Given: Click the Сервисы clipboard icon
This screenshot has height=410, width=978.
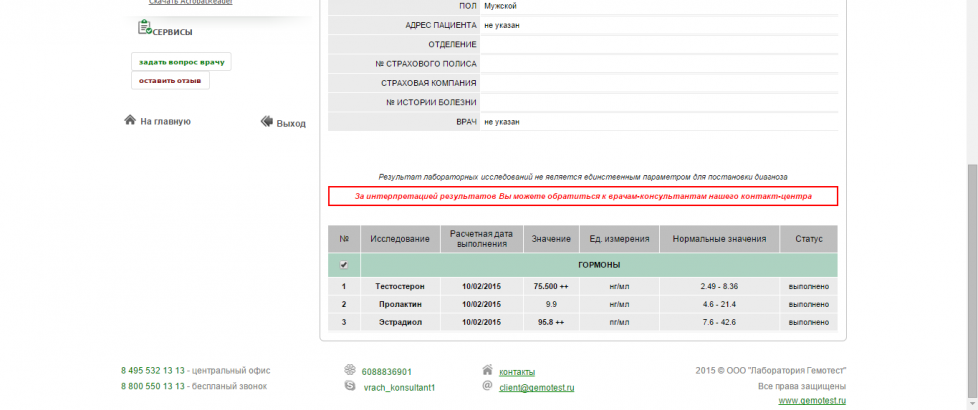Looking at the screenshot, I should (144, 29).
